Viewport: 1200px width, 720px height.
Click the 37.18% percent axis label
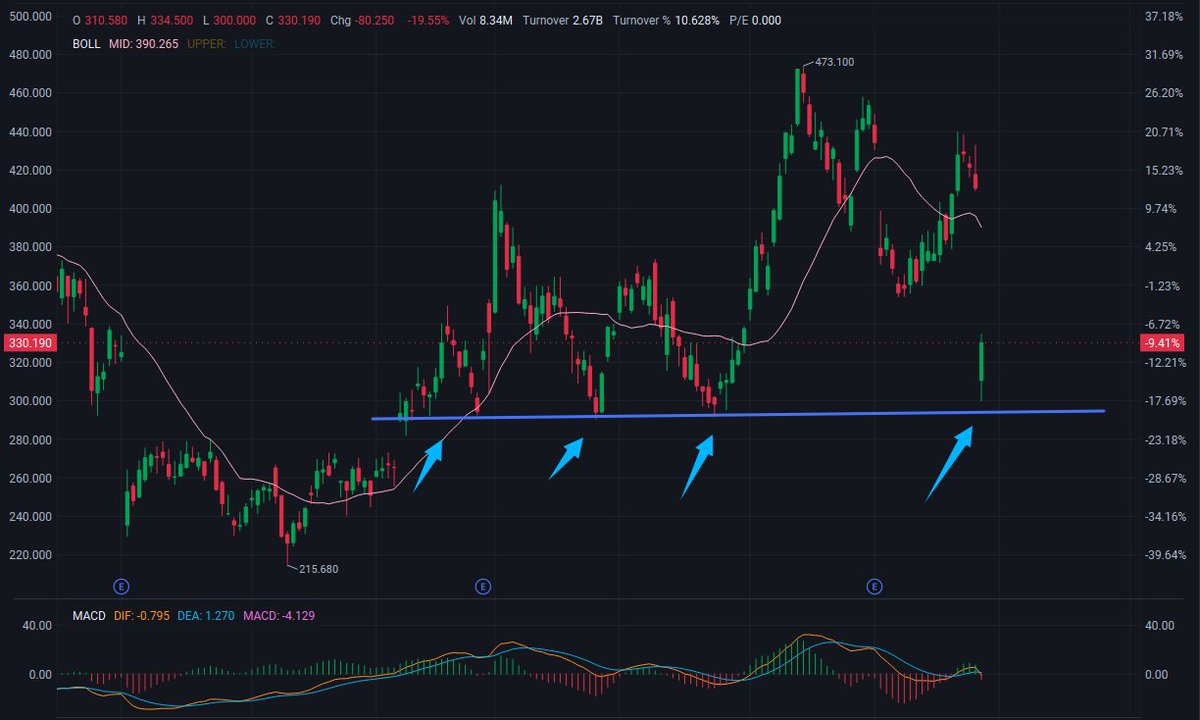click(x=1165, y=17)
